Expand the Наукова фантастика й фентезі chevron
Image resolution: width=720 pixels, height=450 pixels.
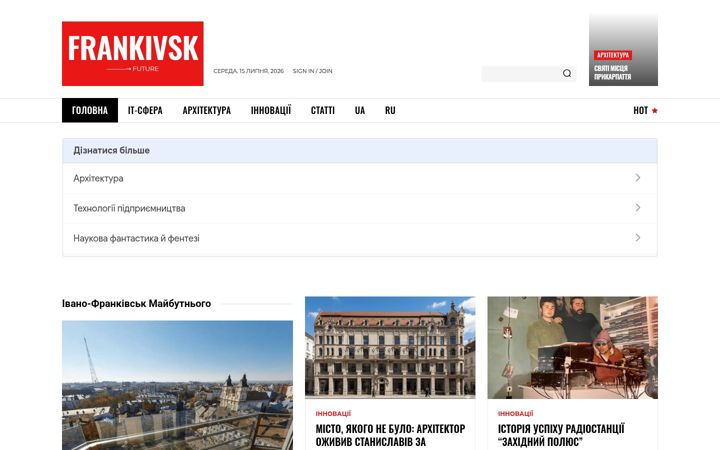tap(638, 237)
